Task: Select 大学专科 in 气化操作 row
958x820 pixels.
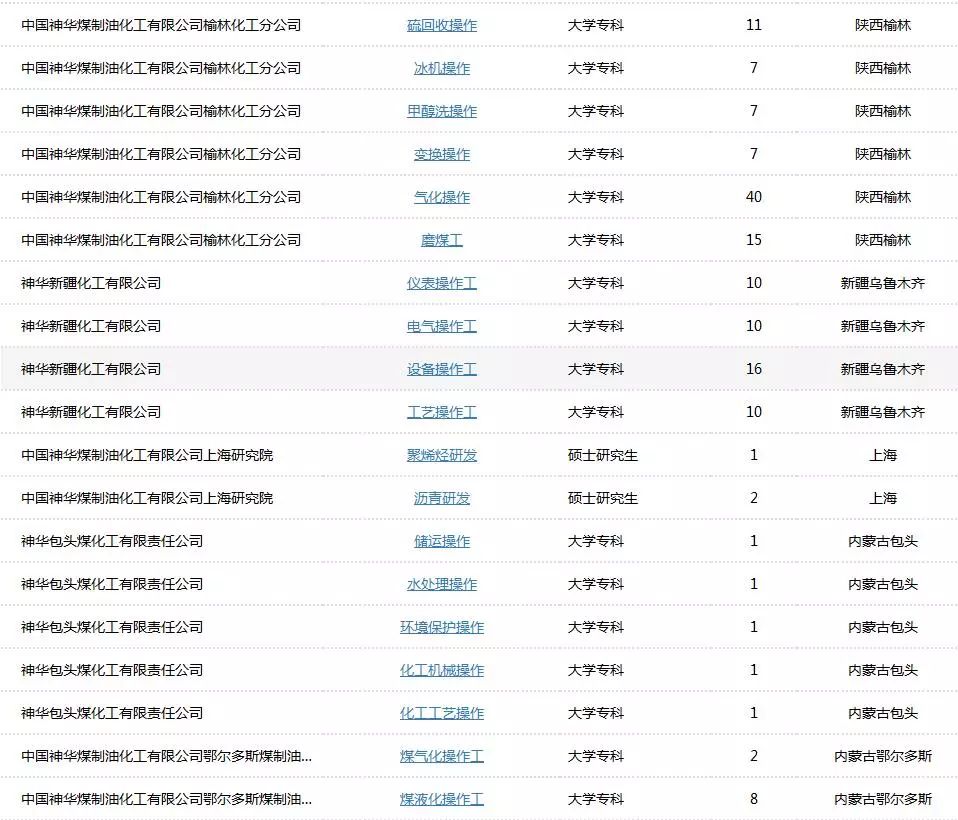Action: click(596, 197)
